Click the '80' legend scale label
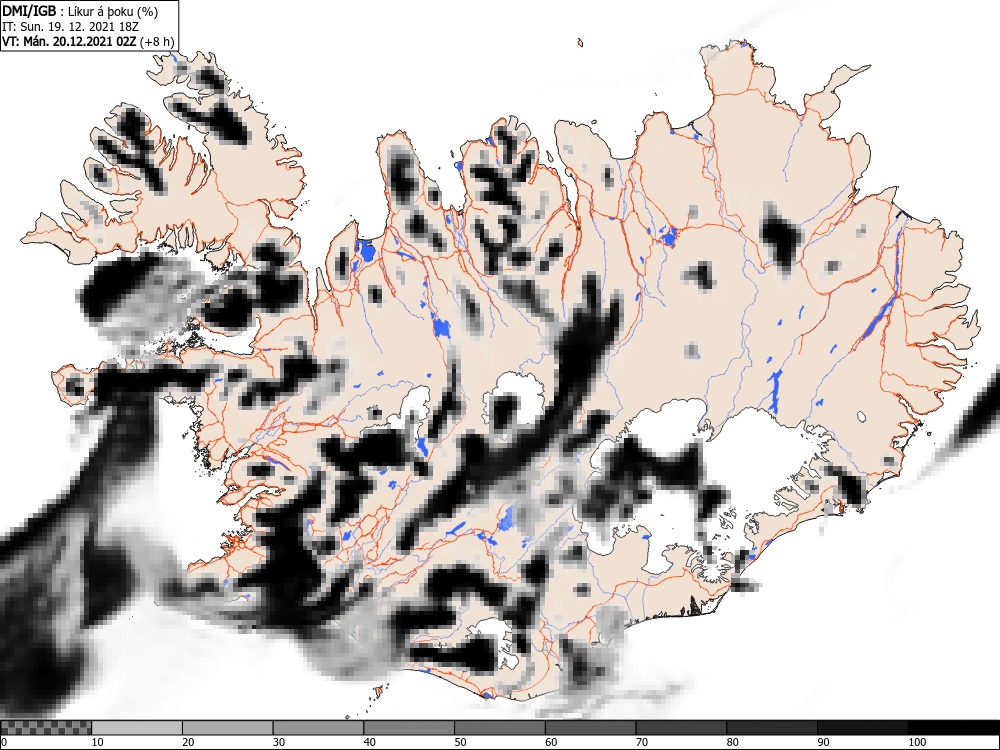Image resolution: width=1000 pixels, height=750 pixels. [732, 742]
